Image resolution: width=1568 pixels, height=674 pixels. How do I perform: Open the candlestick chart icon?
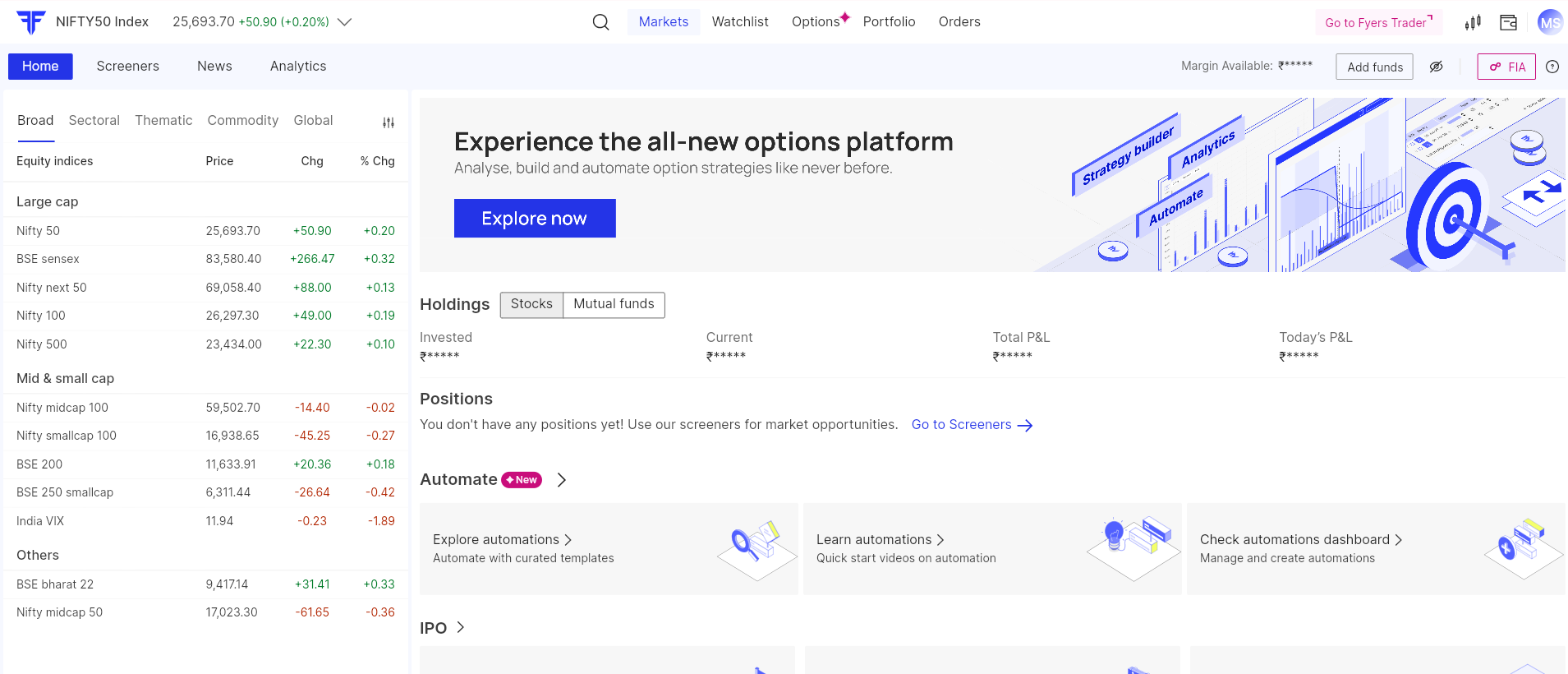[x=1473, y=22]
